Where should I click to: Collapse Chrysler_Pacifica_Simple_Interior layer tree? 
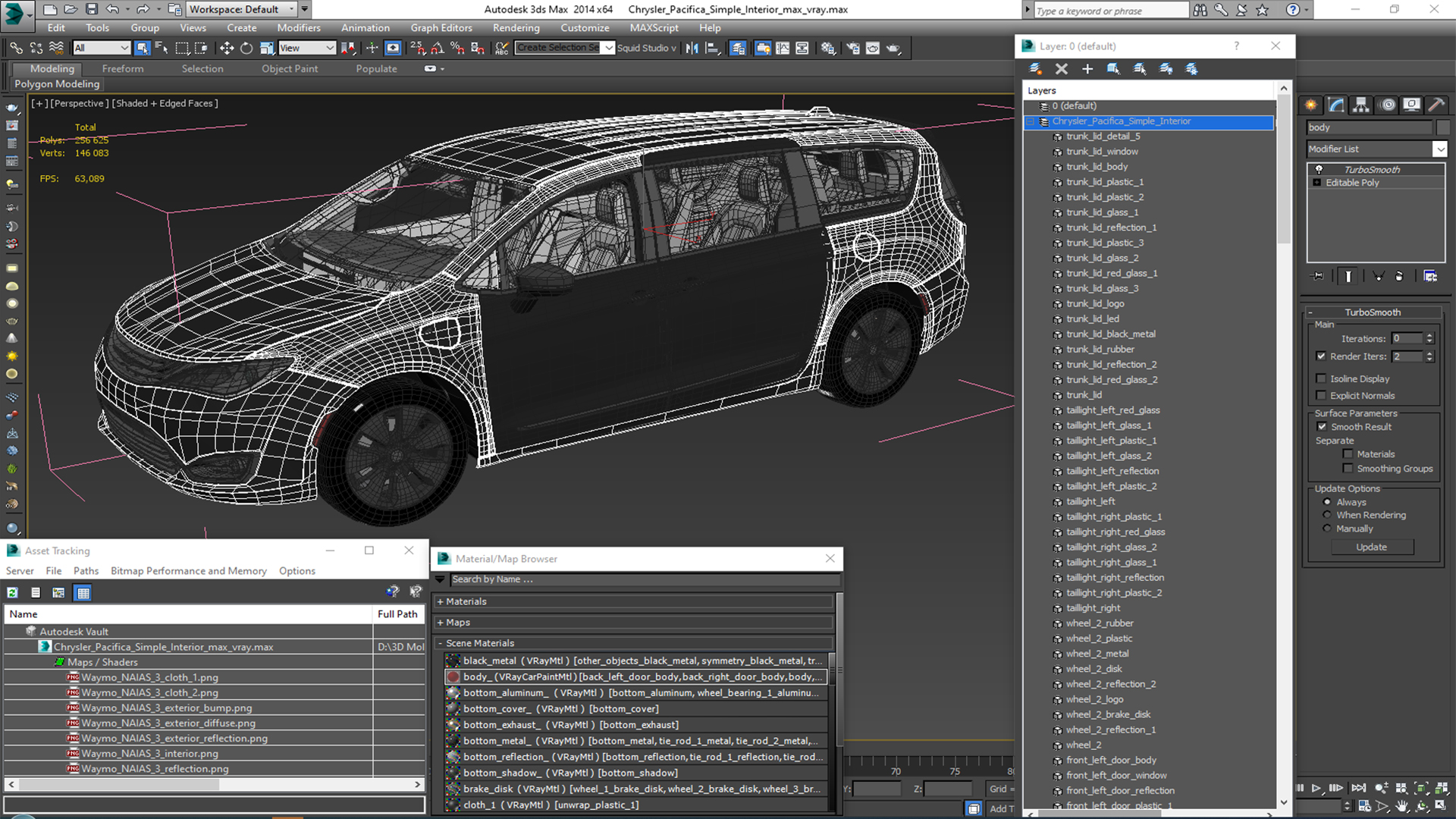[1031, 121]
